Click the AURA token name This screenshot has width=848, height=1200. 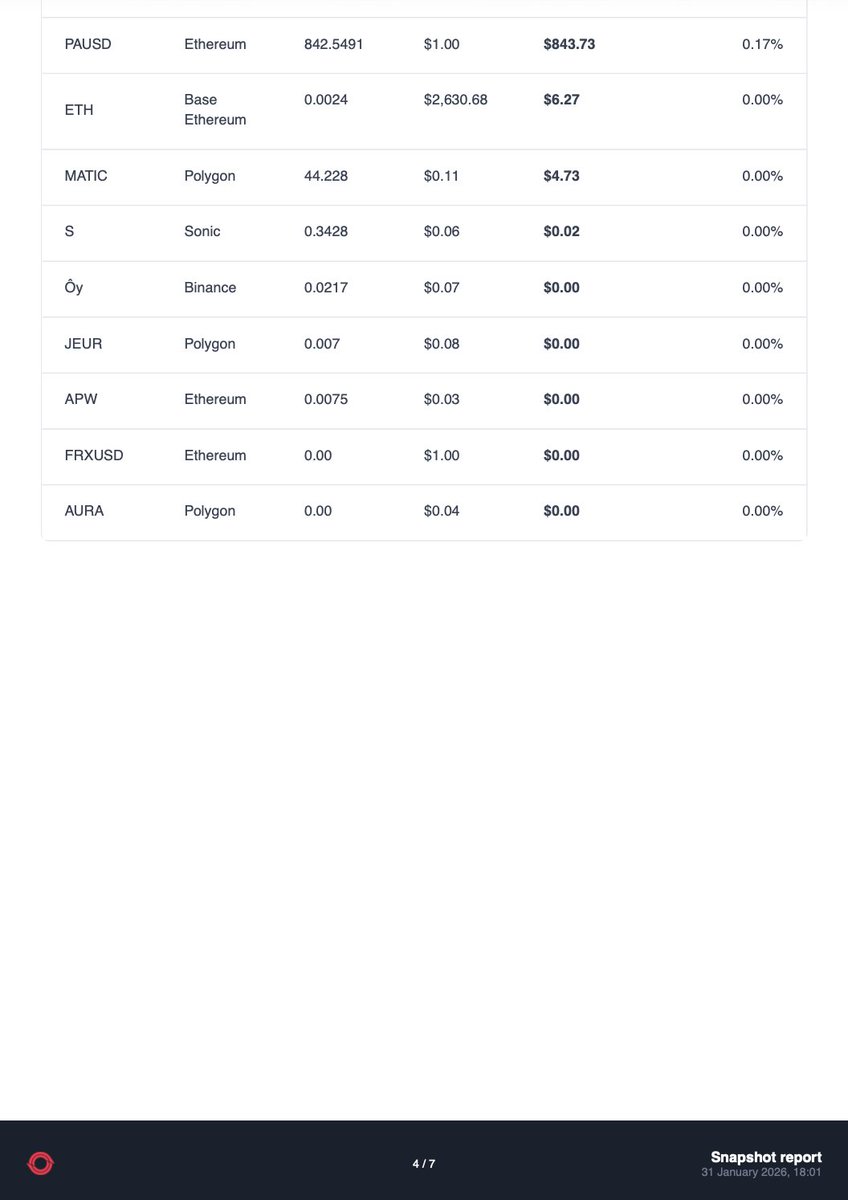pos(84,511)
